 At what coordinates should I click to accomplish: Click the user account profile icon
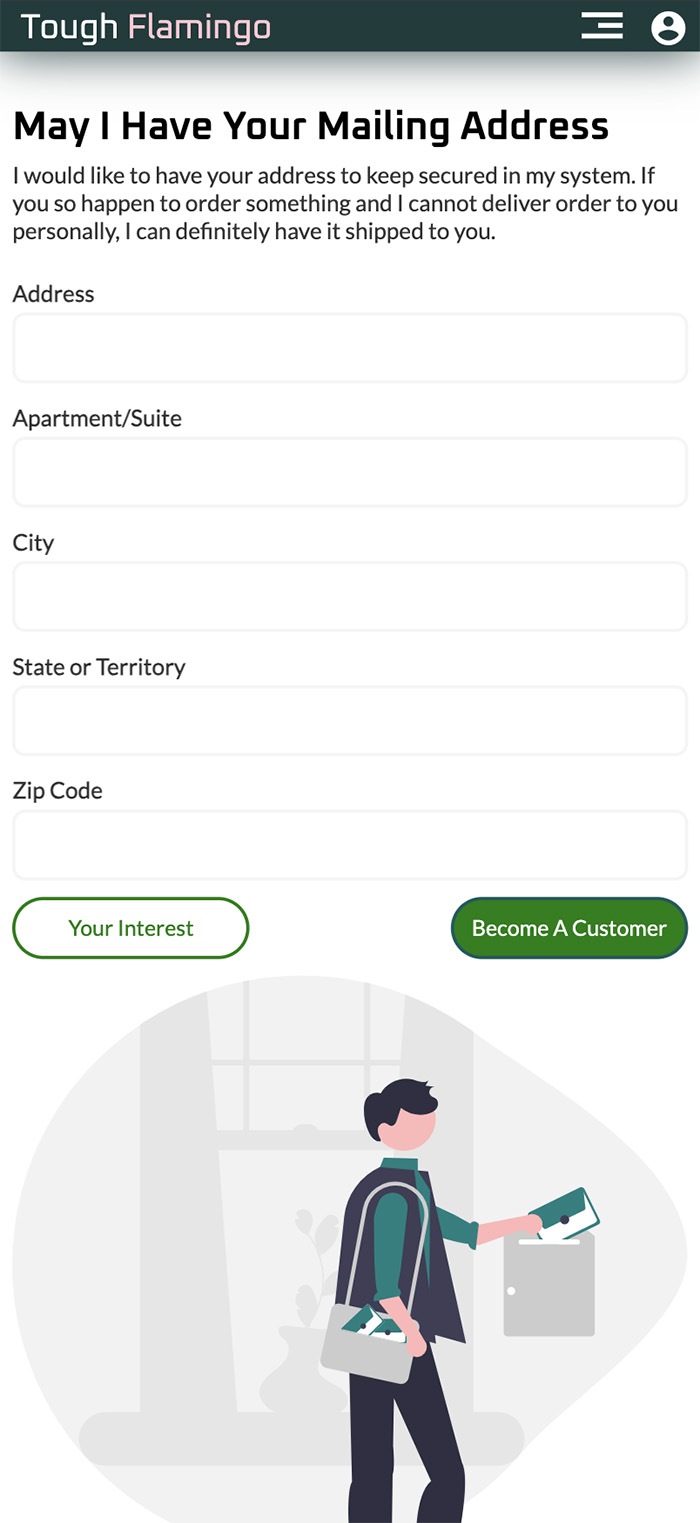pyautogui.click(x=667, y=27)
